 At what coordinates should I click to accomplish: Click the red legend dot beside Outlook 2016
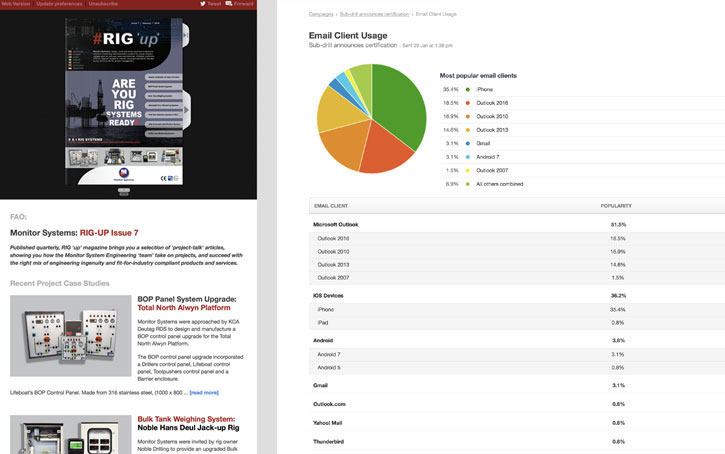pyautogui.click(x=467, y=103)
